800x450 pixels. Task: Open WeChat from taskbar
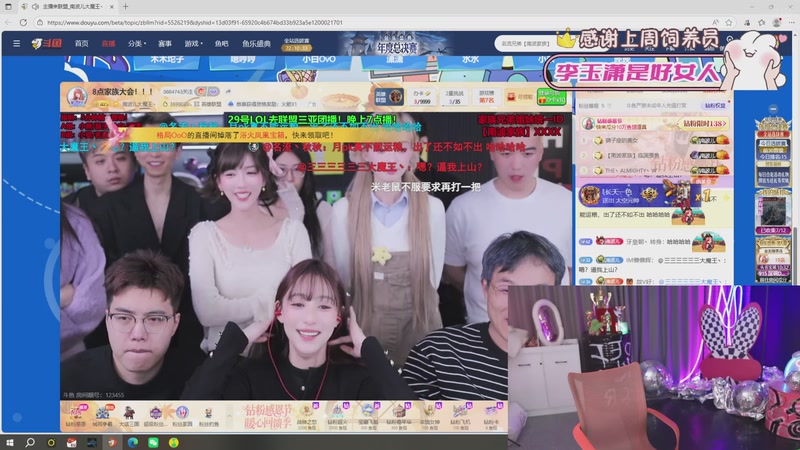(153, 442)
